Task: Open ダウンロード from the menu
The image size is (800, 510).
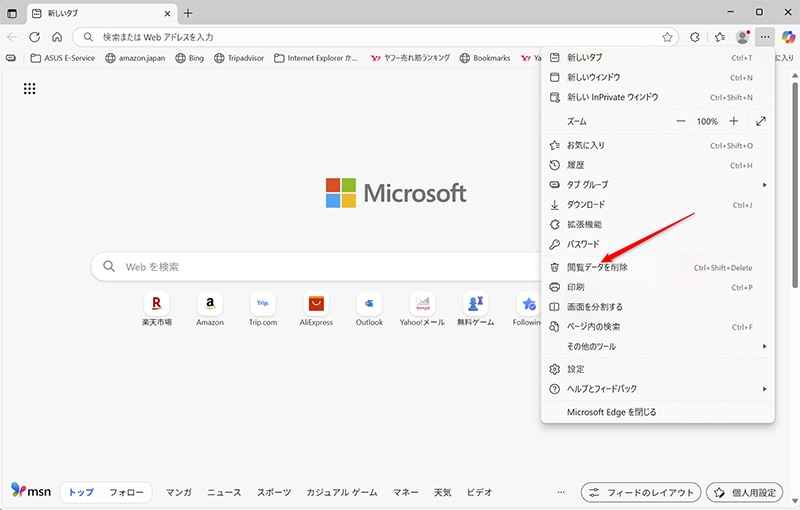Action: pyautogui.click(x=657, y=205)
